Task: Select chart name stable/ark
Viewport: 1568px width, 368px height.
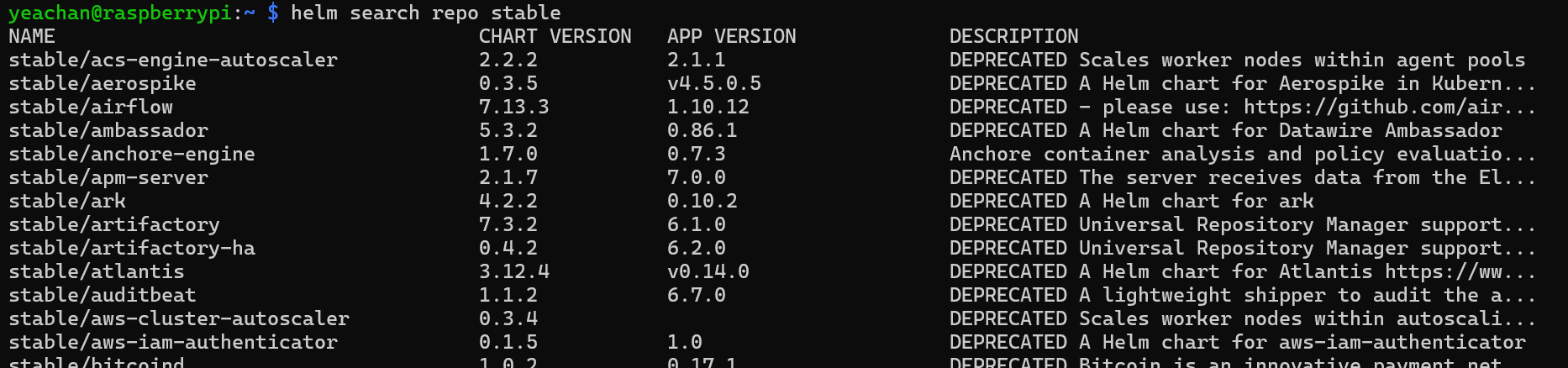Action: (67, 201)
